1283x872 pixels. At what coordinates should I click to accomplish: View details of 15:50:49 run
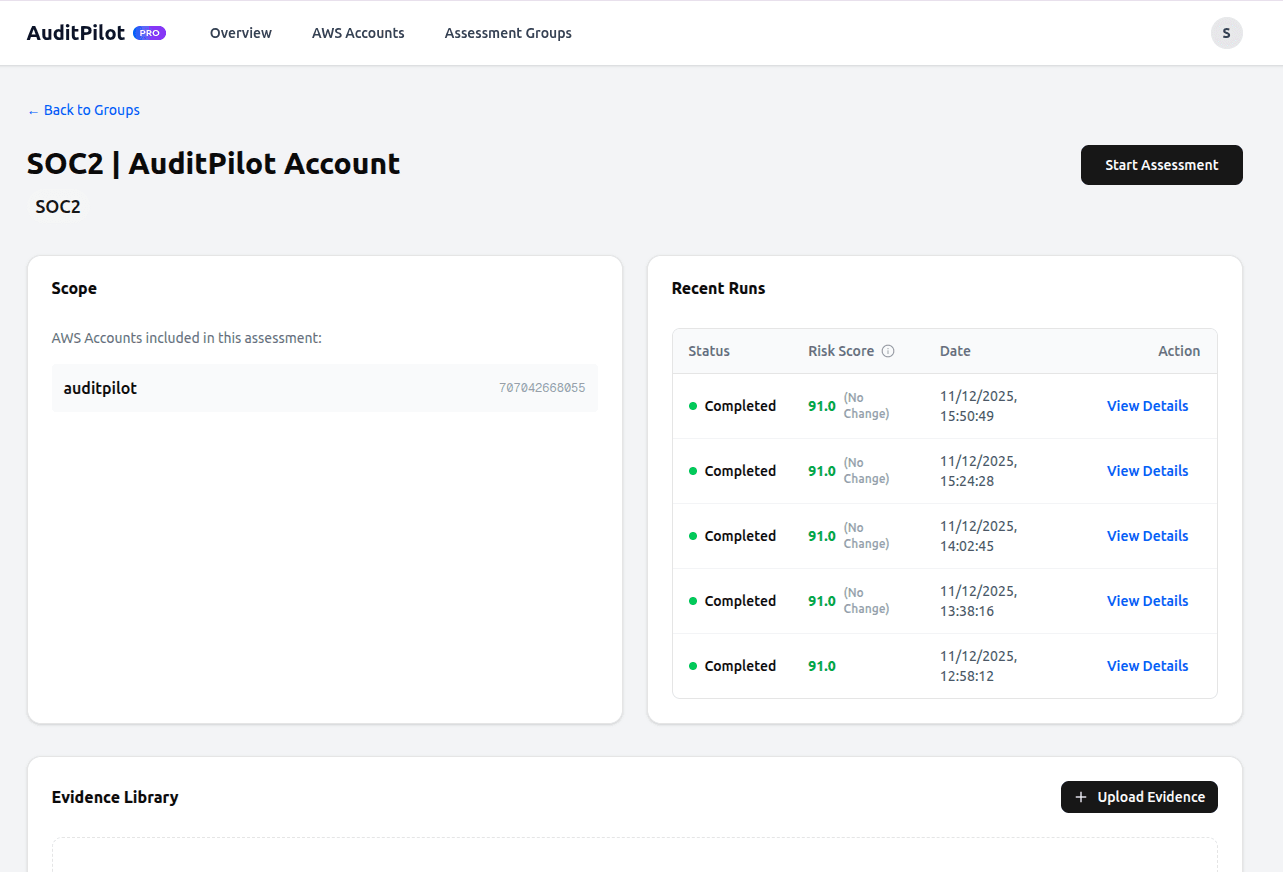point(1147,406)
